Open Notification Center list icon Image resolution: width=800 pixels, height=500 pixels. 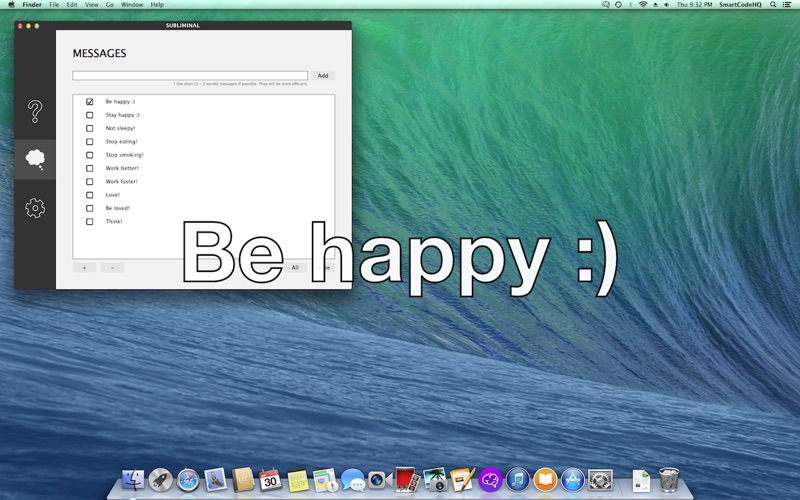tap(787, 5)
